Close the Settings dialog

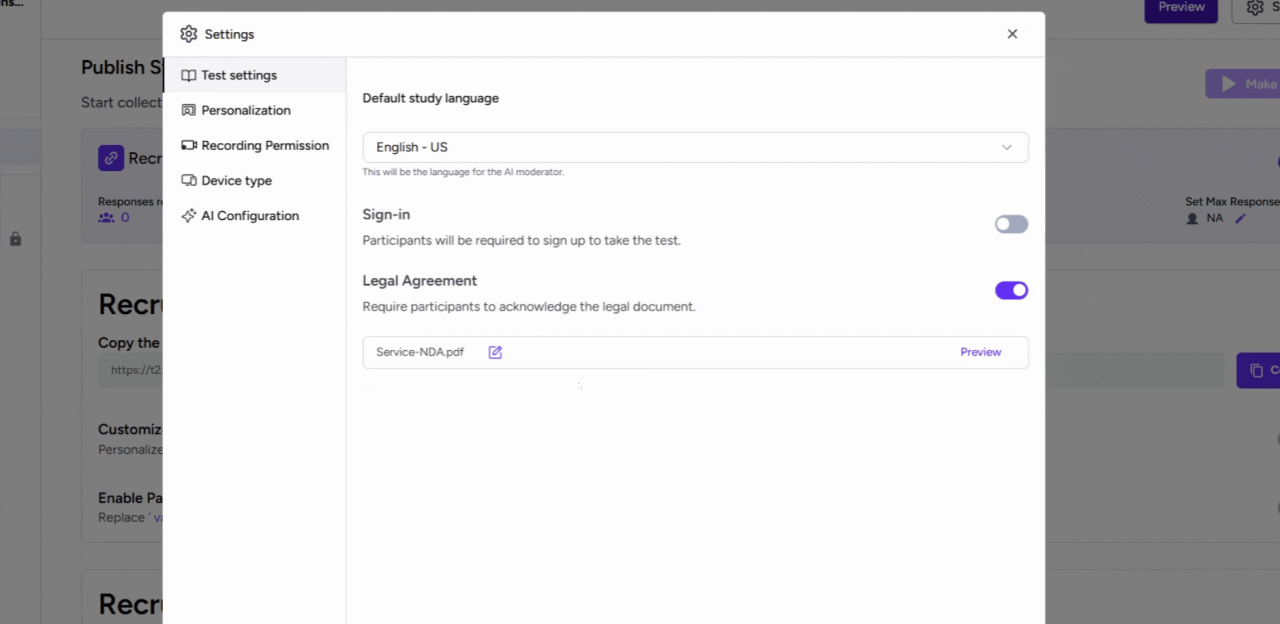click(1012, 33)
